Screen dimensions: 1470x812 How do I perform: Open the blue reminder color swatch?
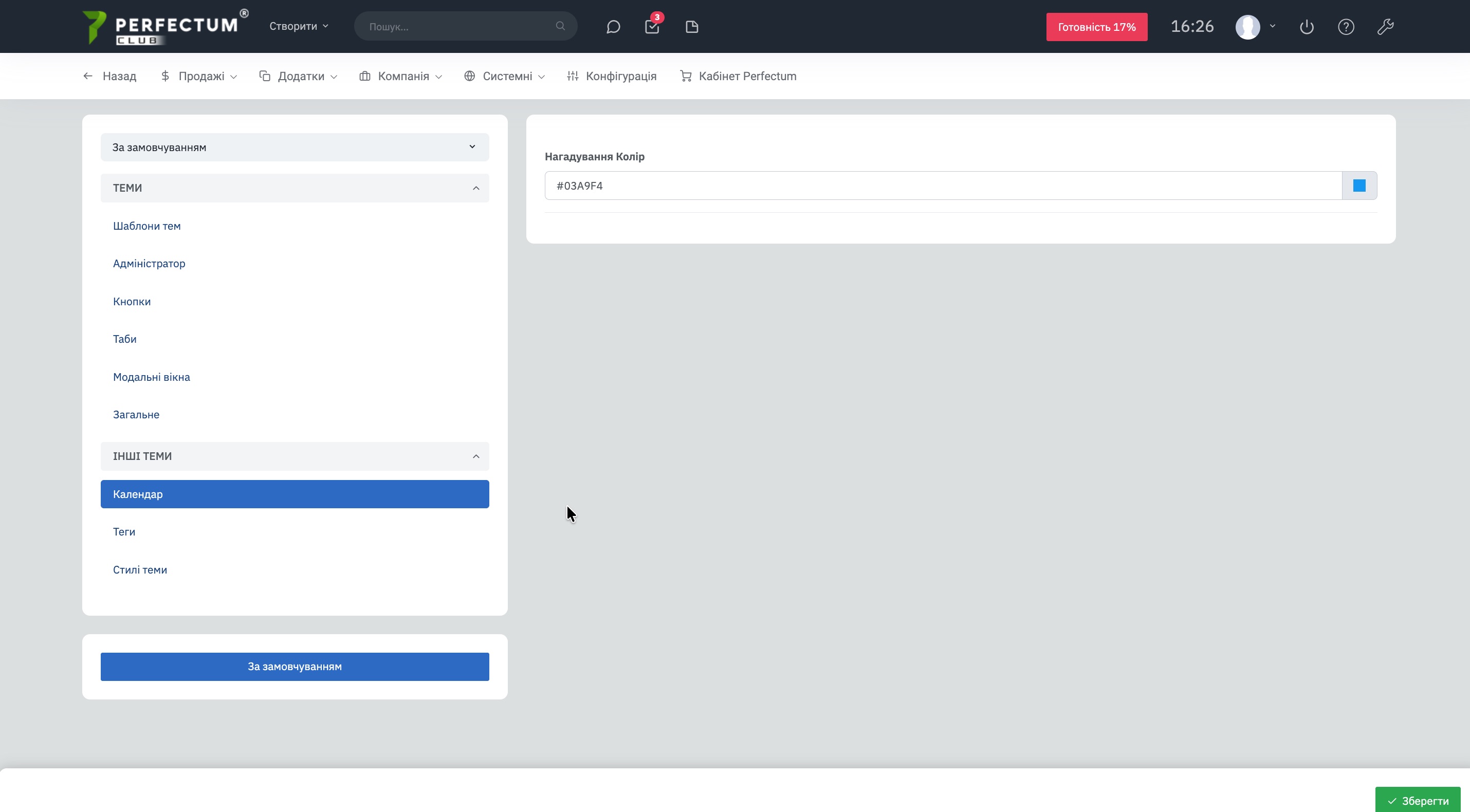pyautogui.click(x=1359, y=186)
